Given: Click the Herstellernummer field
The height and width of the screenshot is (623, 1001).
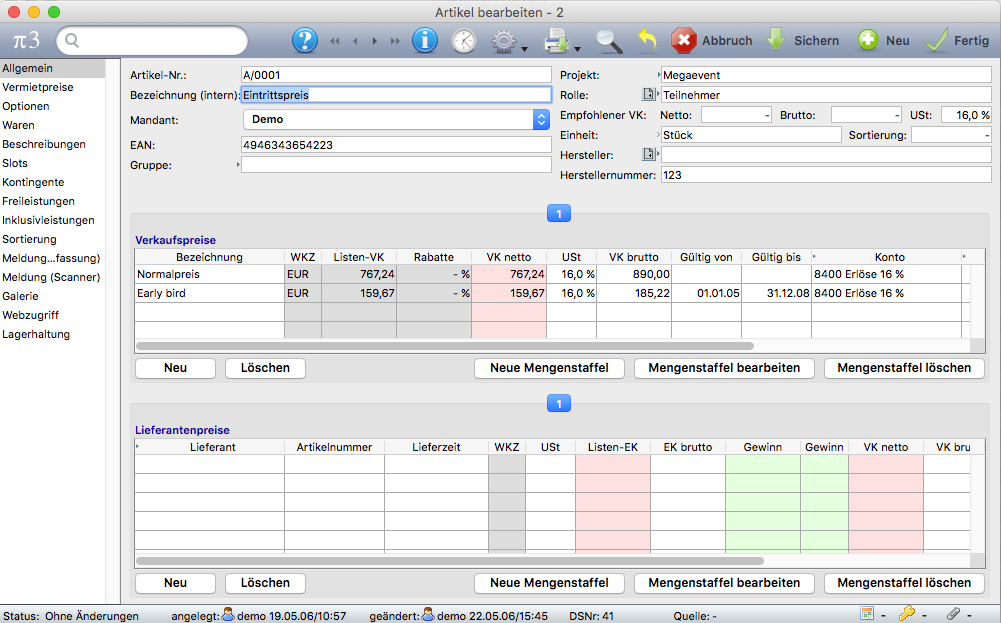Looking at the screenshot, I should [x=826, y=175].
